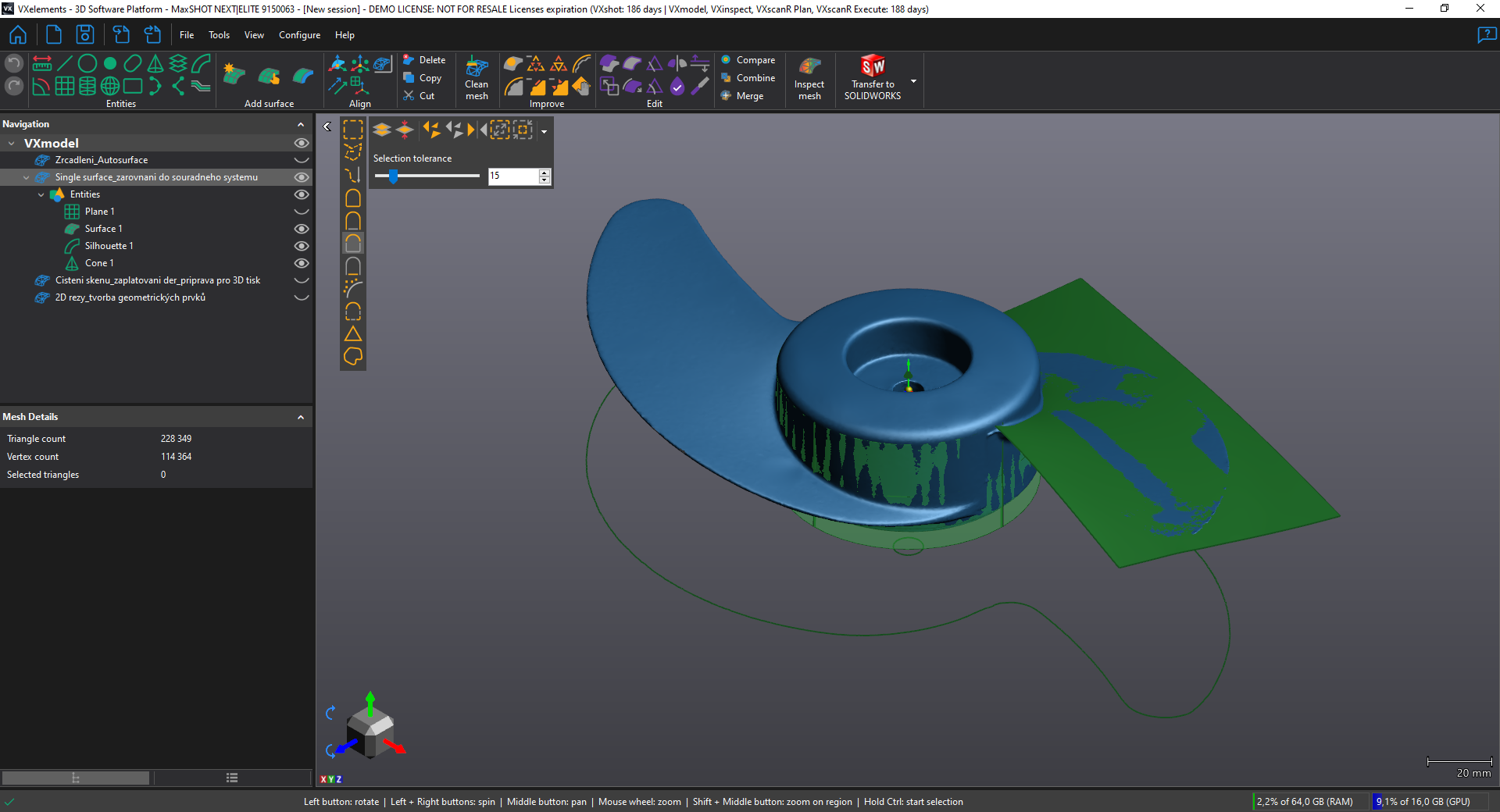
Task: Click the selection tolerance value field
Action: (513, 176)
